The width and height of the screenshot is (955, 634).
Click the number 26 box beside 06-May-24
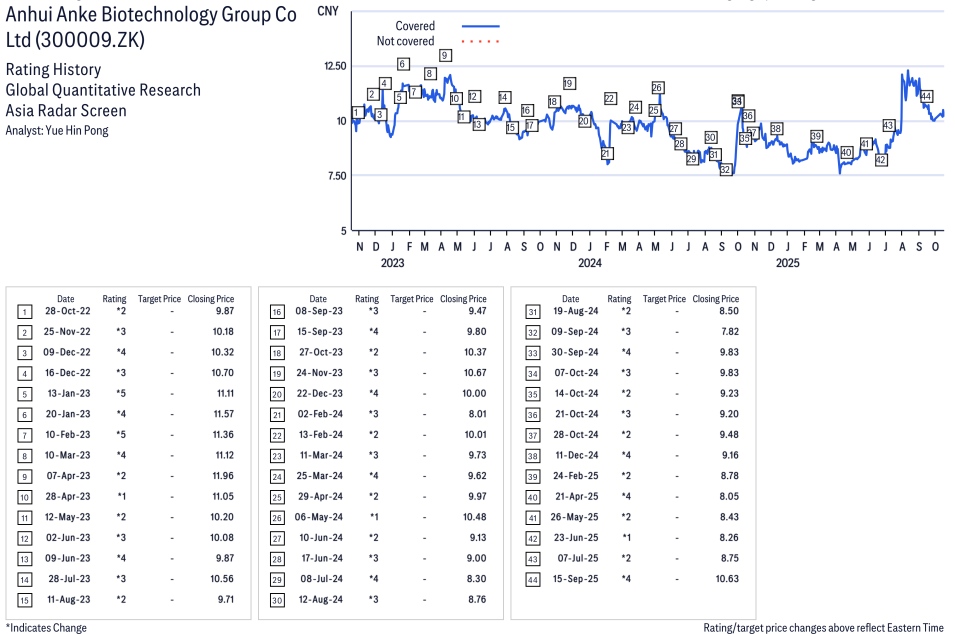pos(276,517)
